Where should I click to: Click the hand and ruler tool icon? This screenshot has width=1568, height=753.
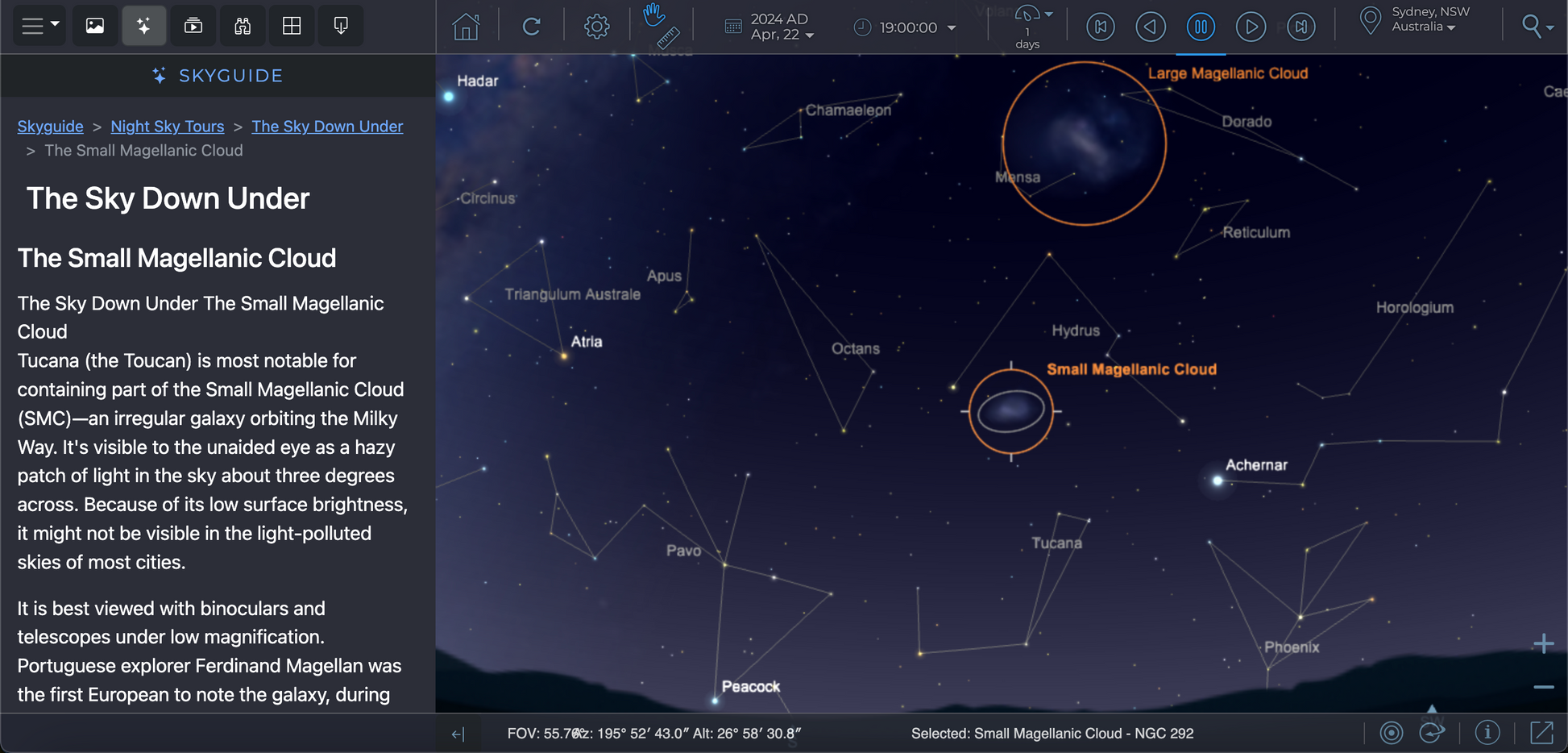(x=661, y=25)
